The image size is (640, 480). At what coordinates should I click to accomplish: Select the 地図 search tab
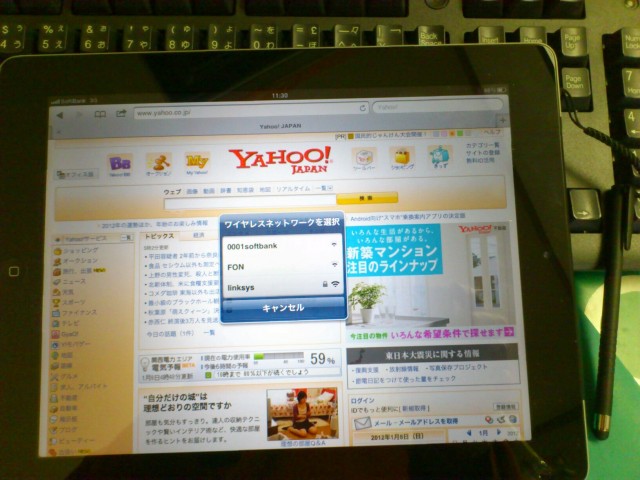pos(265,189)
